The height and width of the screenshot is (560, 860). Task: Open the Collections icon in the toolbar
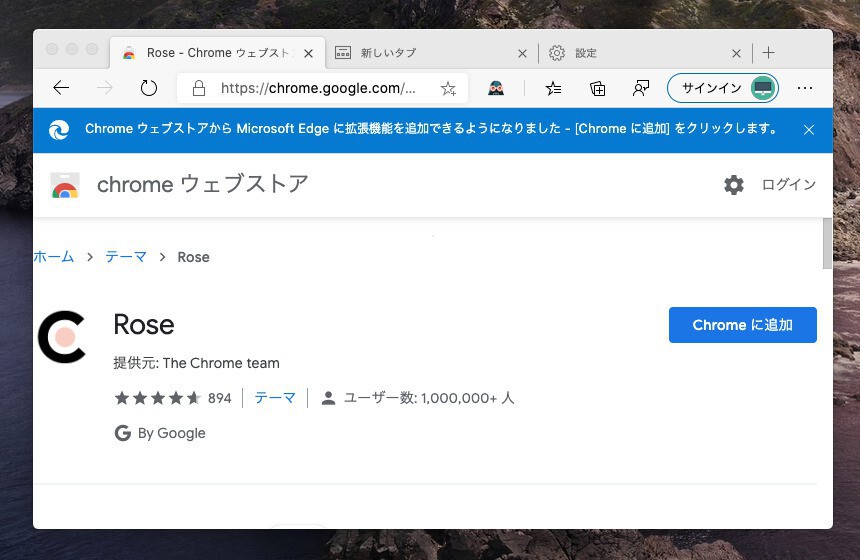point(598,88)
